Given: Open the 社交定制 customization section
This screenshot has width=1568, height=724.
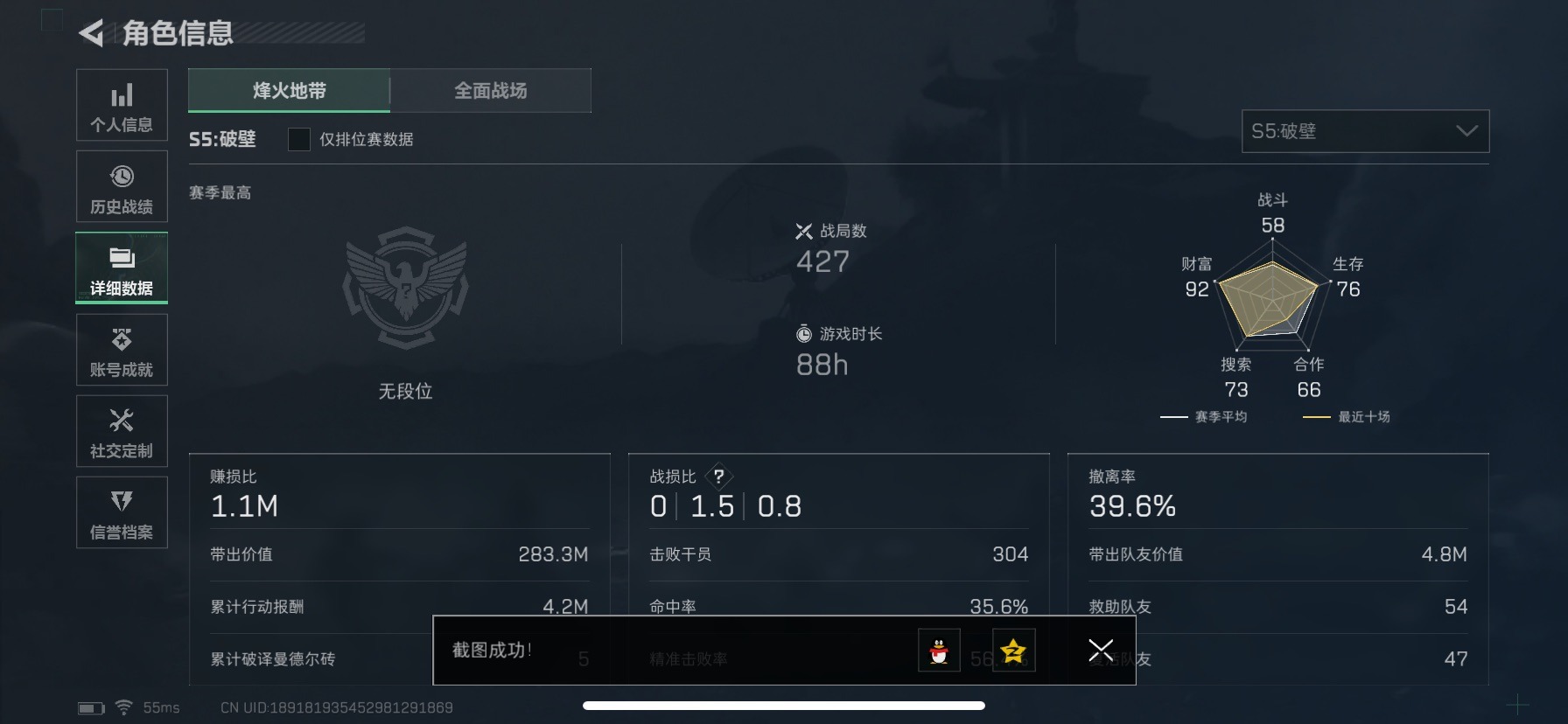Looking at the screenshot, I should pyautogui.click(x=122, y=430).
